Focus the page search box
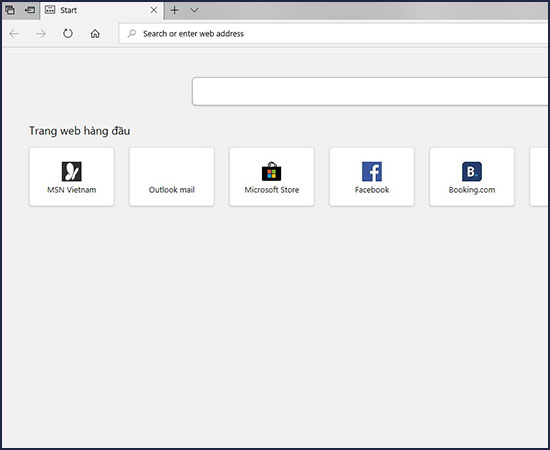550x450 pixels. (370, 91)
